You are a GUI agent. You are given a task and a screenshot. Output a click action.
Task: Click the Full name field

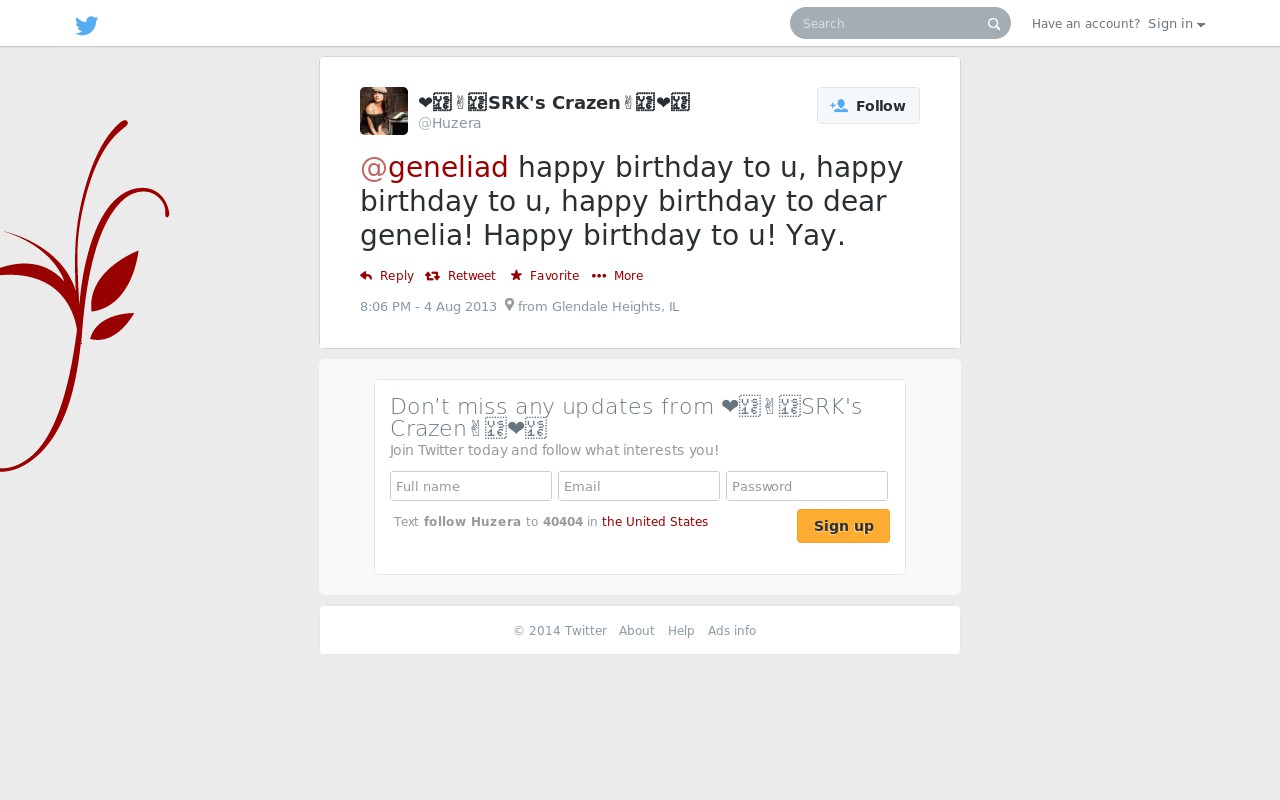471,486
